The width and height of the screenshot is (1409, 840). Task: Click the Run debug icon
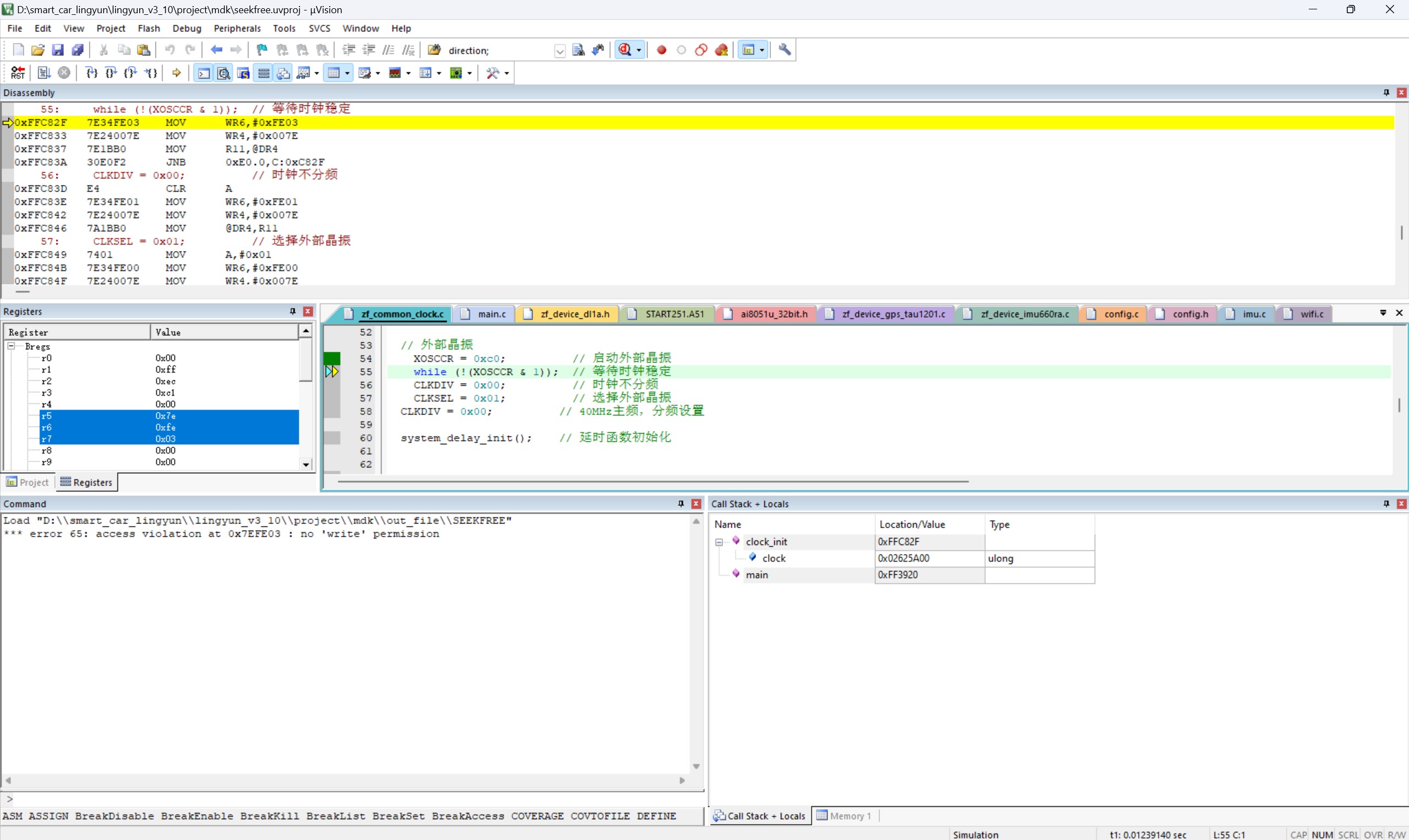tap(44, 73)
